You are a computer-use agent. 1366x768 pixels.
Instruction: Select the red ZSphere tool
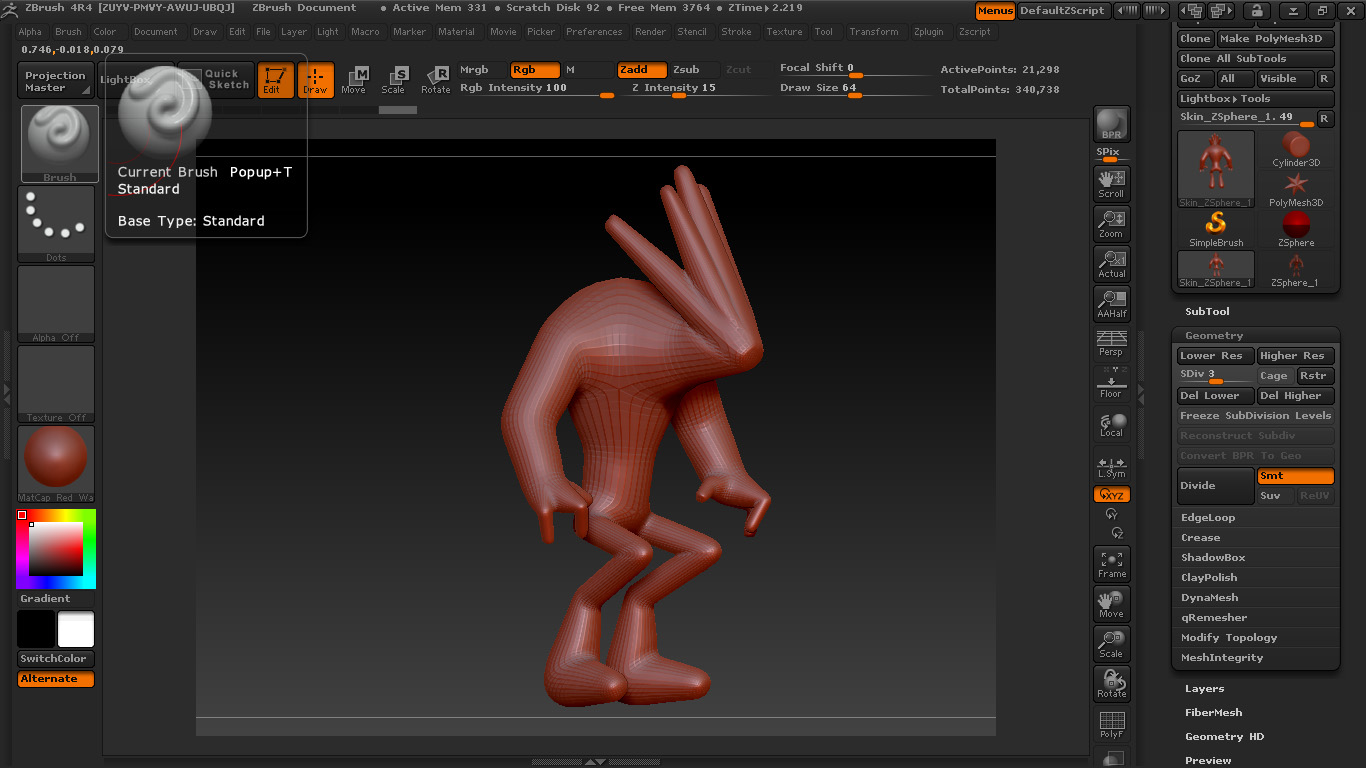pyautogui.click(x=1296, y=230)
